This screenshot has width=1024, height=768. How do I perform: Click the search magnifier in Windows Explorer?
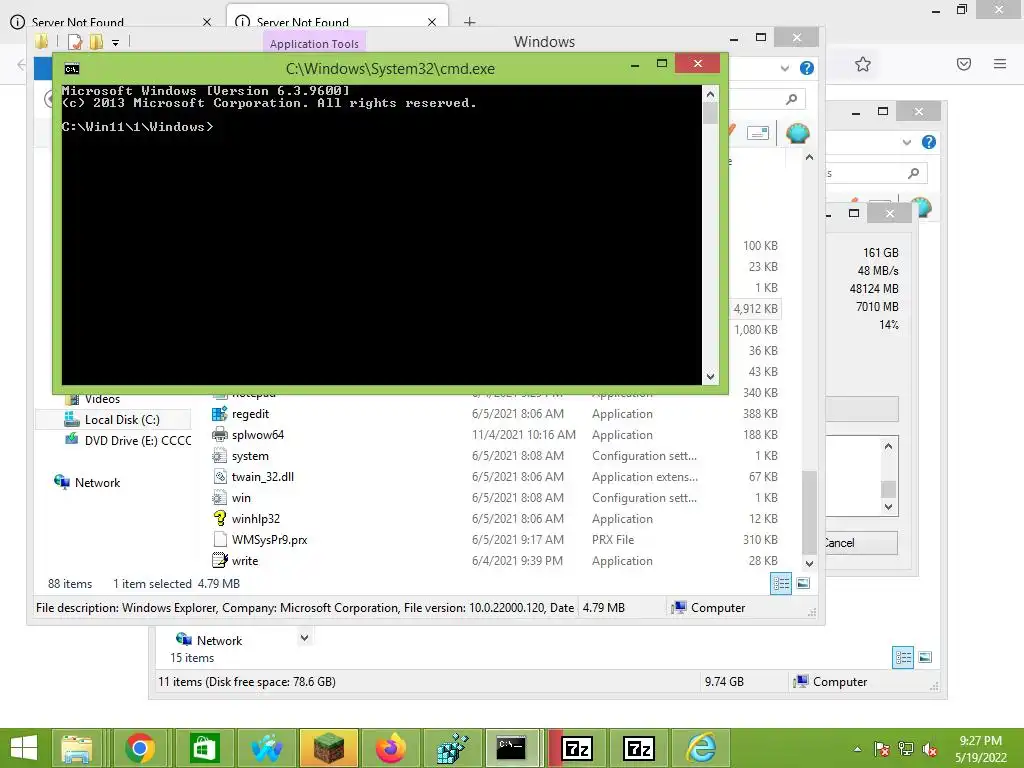click(x=792, y=99)
